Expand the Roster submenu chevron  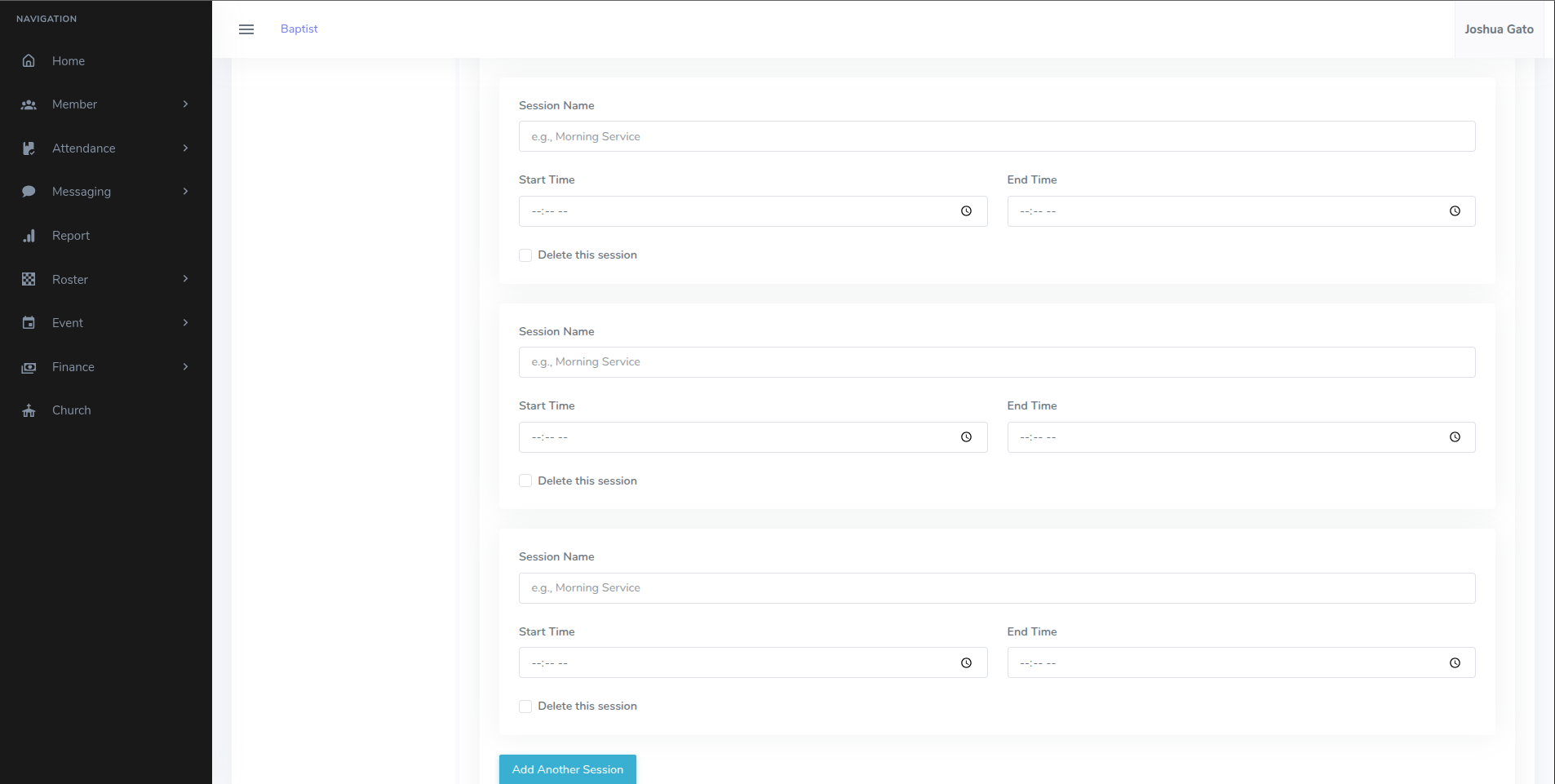(185, 278)
